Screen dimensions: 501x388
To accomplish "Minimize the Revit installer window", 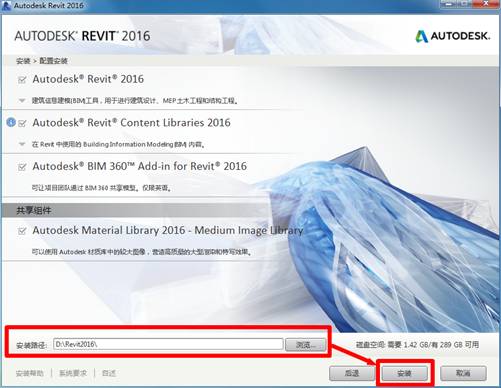I will 449,4.
